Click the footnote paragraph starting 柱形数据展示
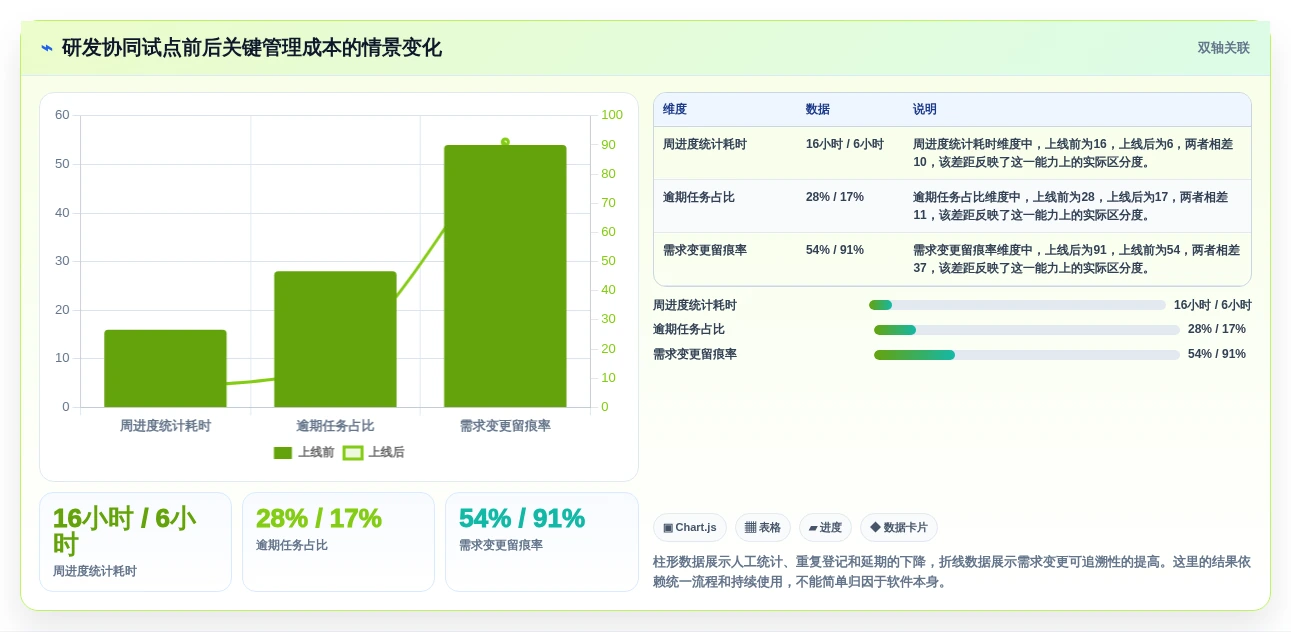 click(x=952, y=572)
